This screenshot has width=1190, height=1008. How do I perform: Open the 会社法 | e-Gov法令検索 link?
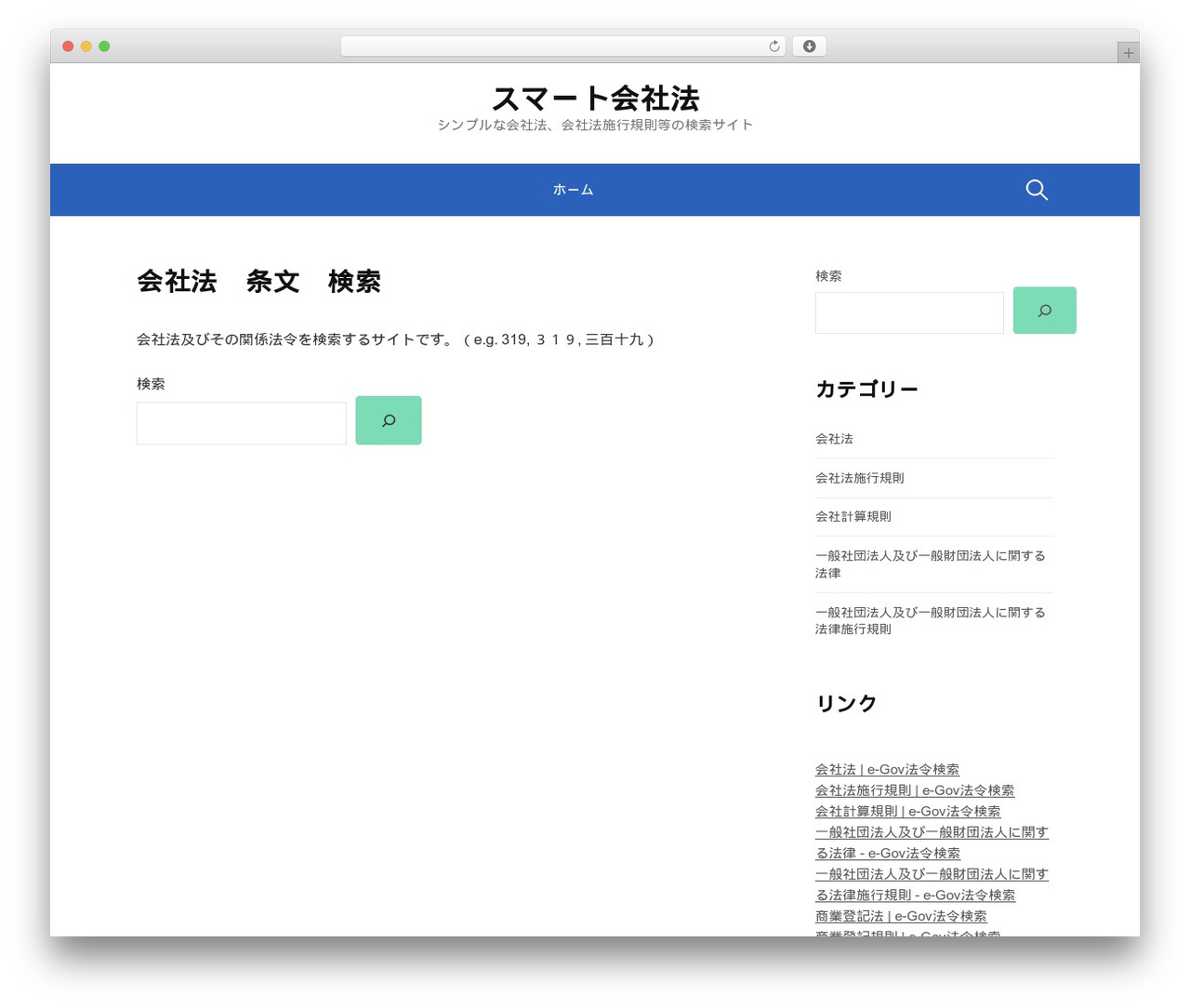[887, 770]
